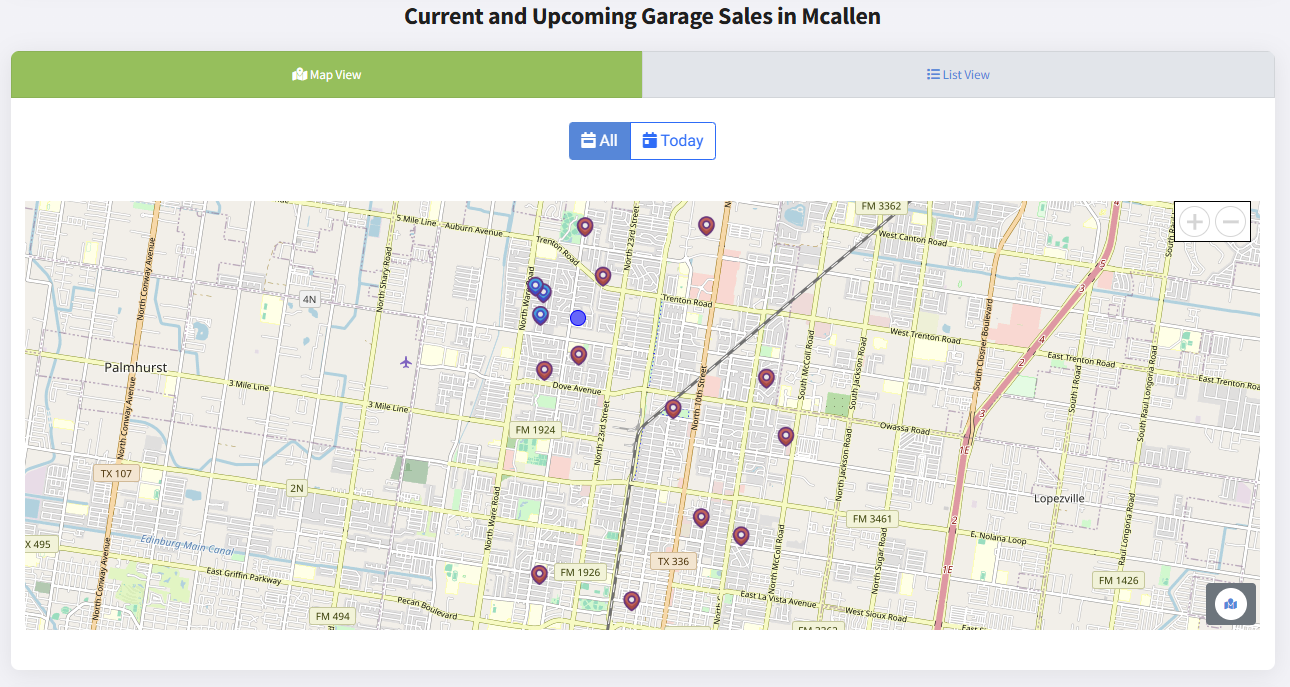Select the Map View tab
1290x687 pixels.
click(x=326, y=74)
